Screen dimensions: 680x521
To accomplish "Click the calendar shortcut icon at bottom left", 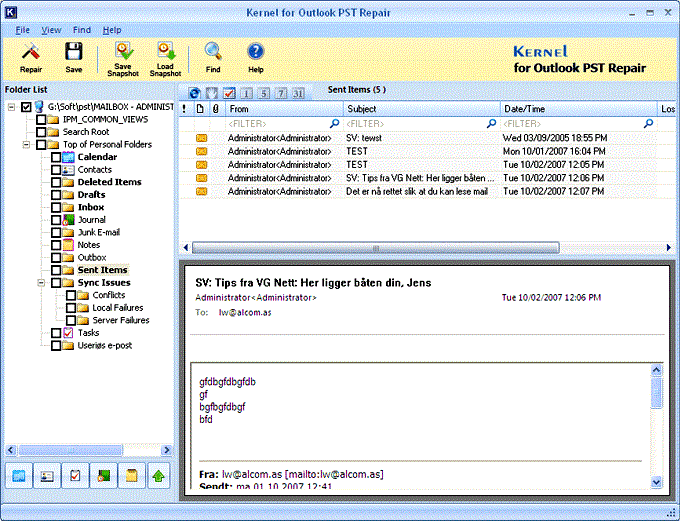I will 19,476.
